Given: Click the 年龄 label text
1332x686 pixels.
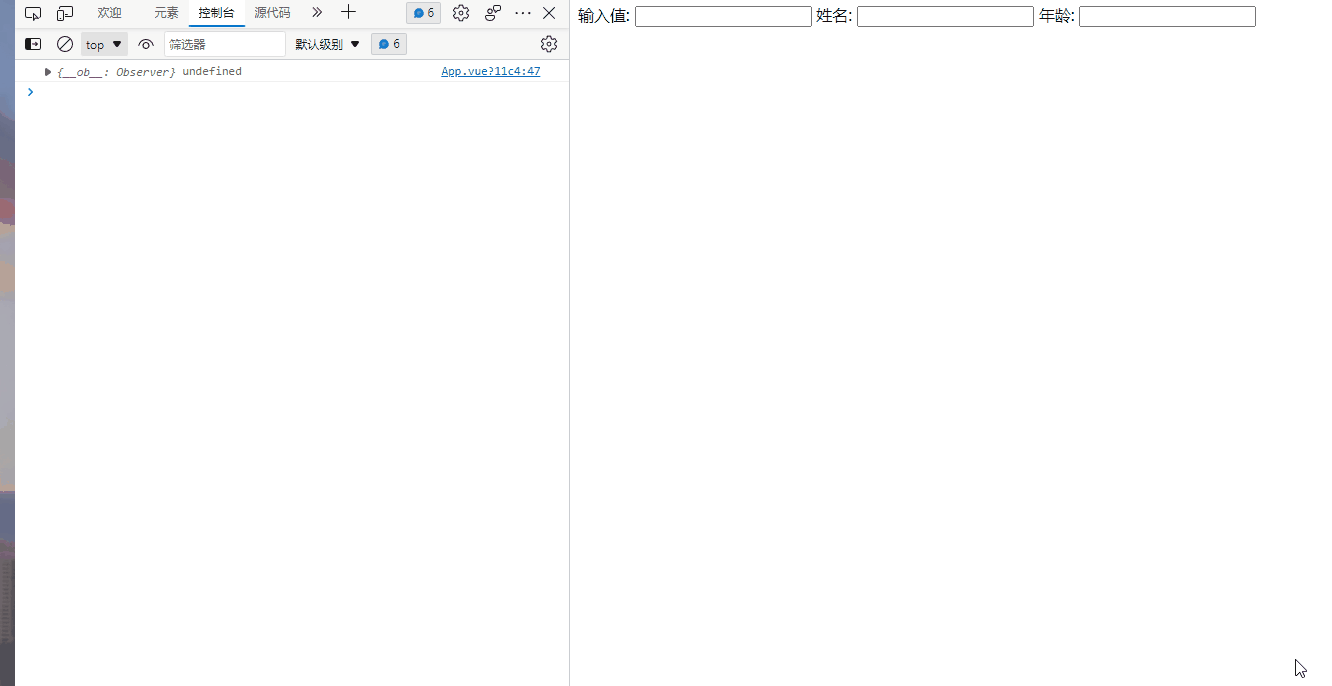Looking at the screenshot, I should (x=1056, y=16).
